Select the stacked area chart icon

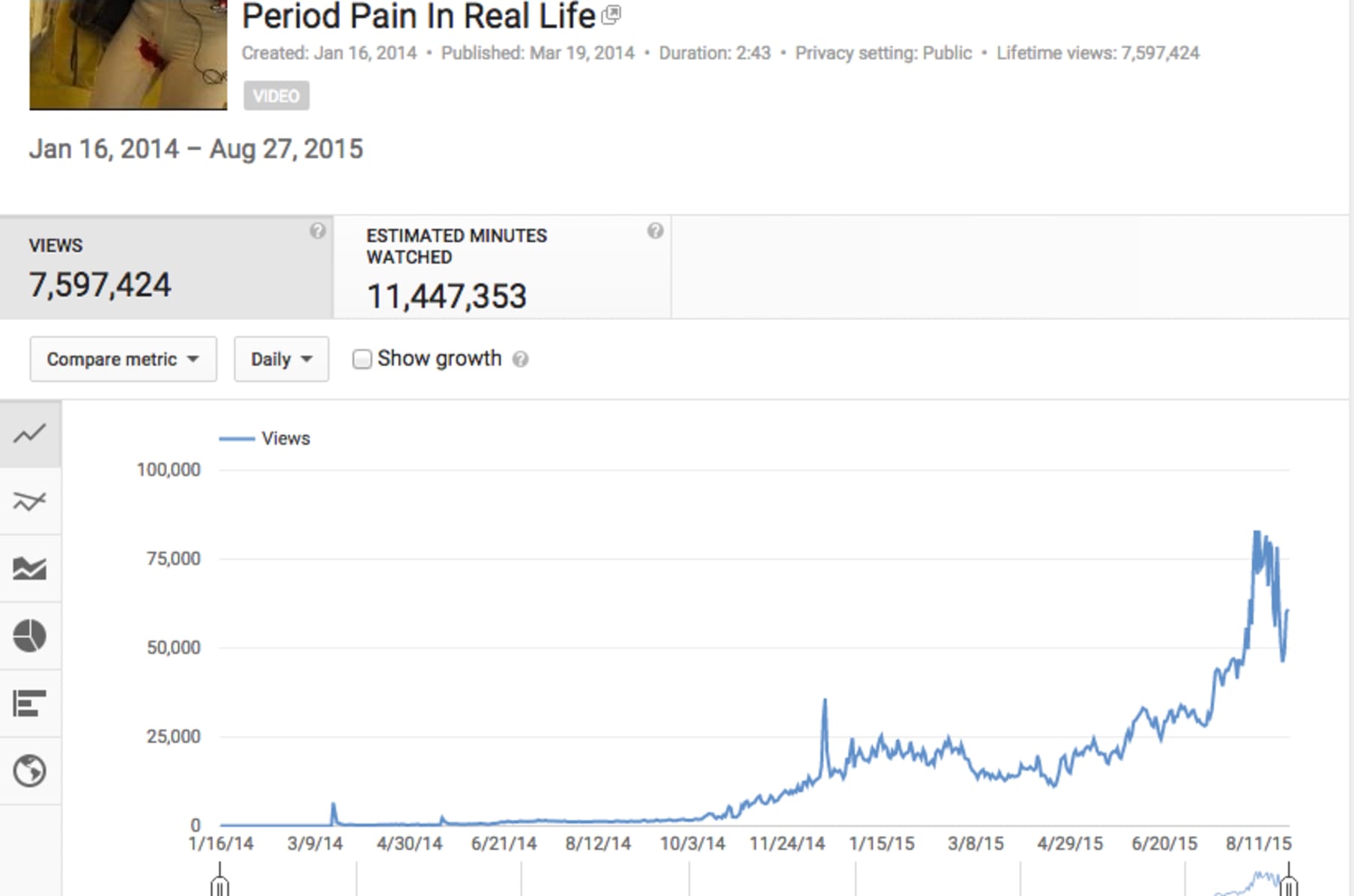coord(30,569)
